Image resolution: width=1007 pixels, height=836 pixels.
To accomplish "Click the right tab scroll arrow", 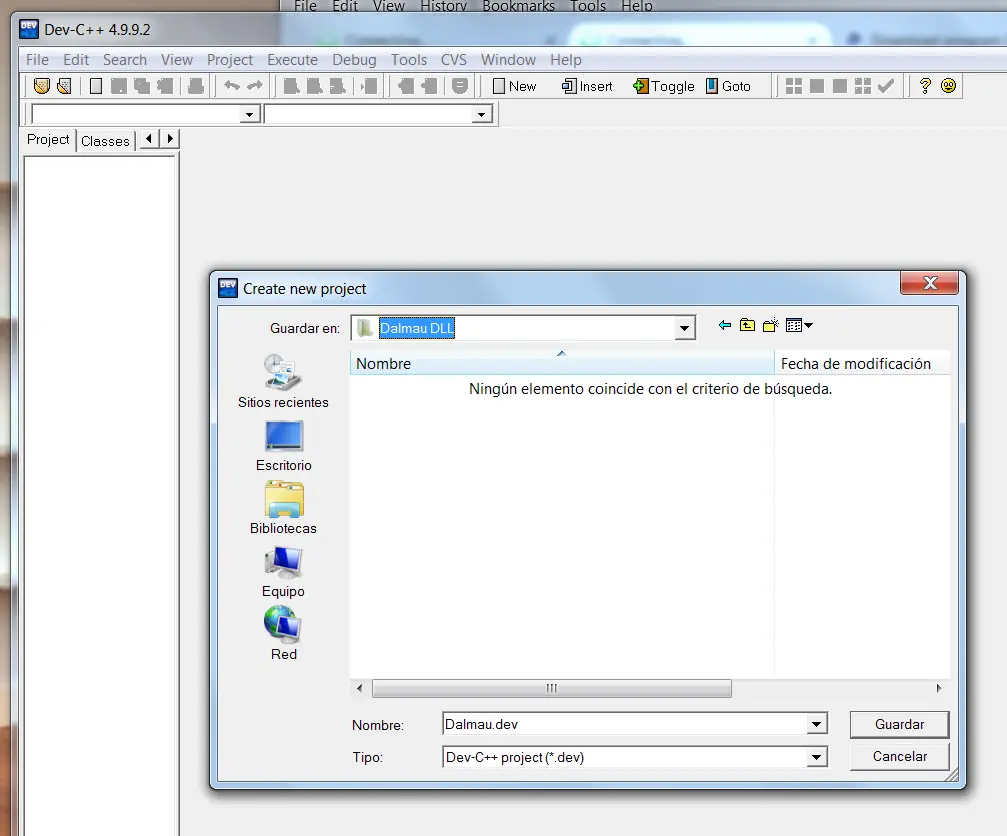I will (x=170, y=139).
